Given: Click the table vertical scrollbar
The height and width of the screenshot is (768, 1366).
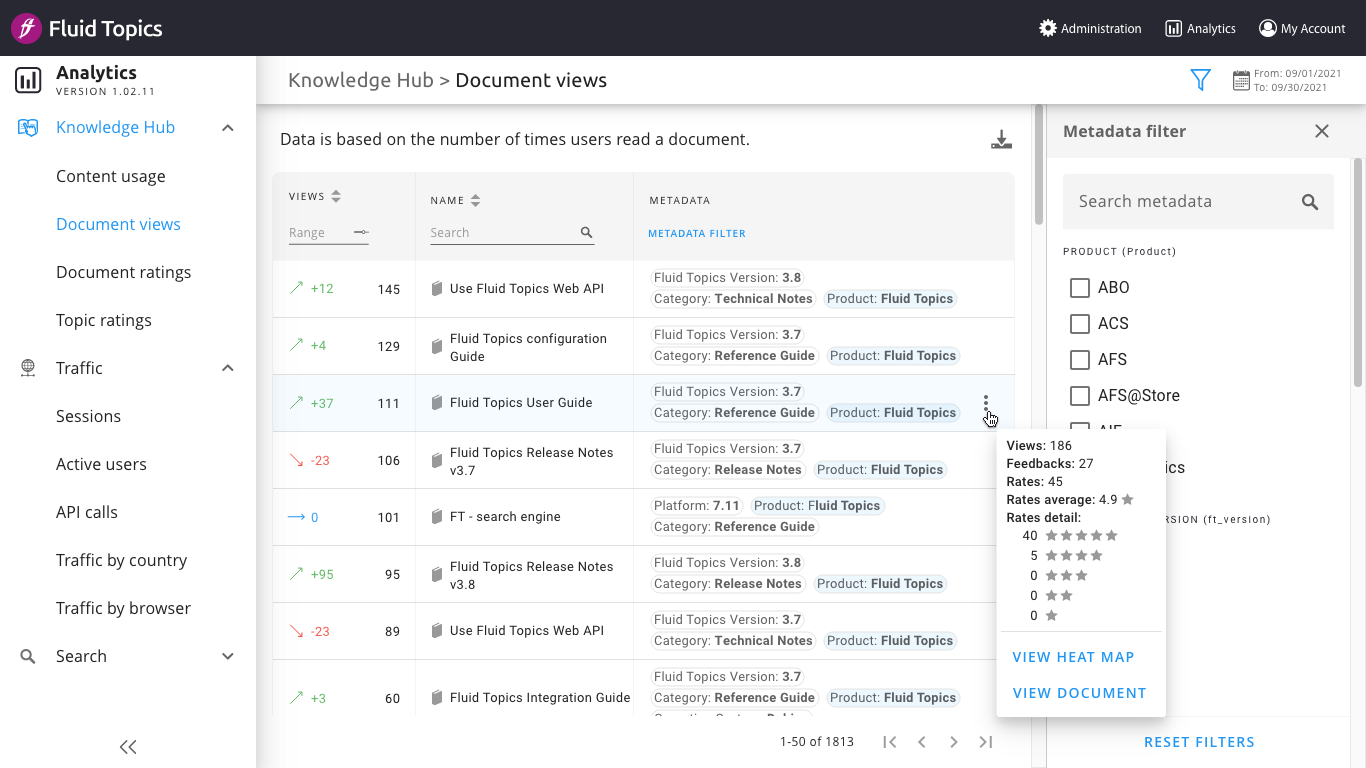Looking at the screenshot, I should (1039, 165).
